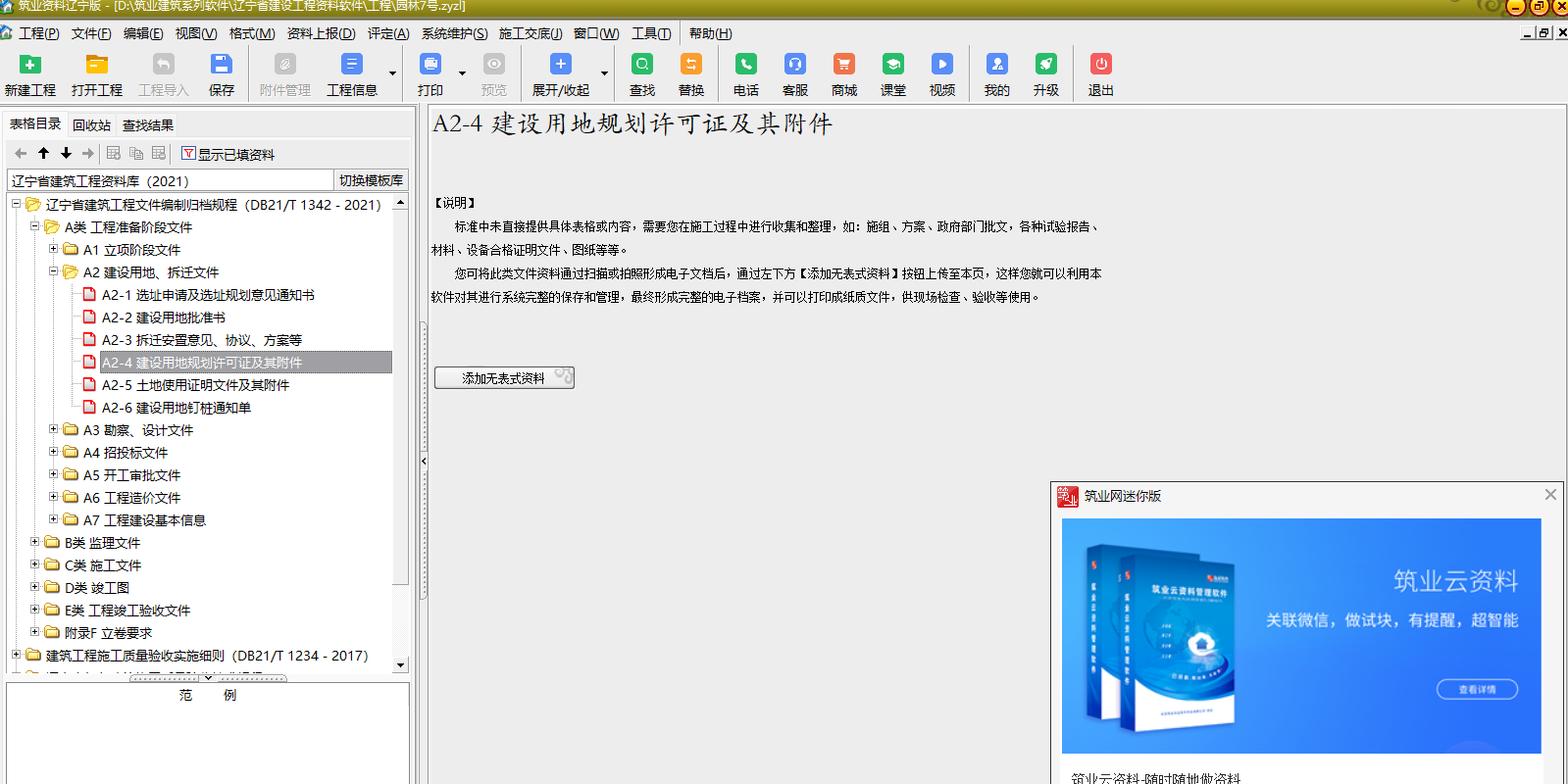Select A2-6 建设用地钉桩通知单
The width and height of the screenshot is (1568, 784).
point(177,408)
